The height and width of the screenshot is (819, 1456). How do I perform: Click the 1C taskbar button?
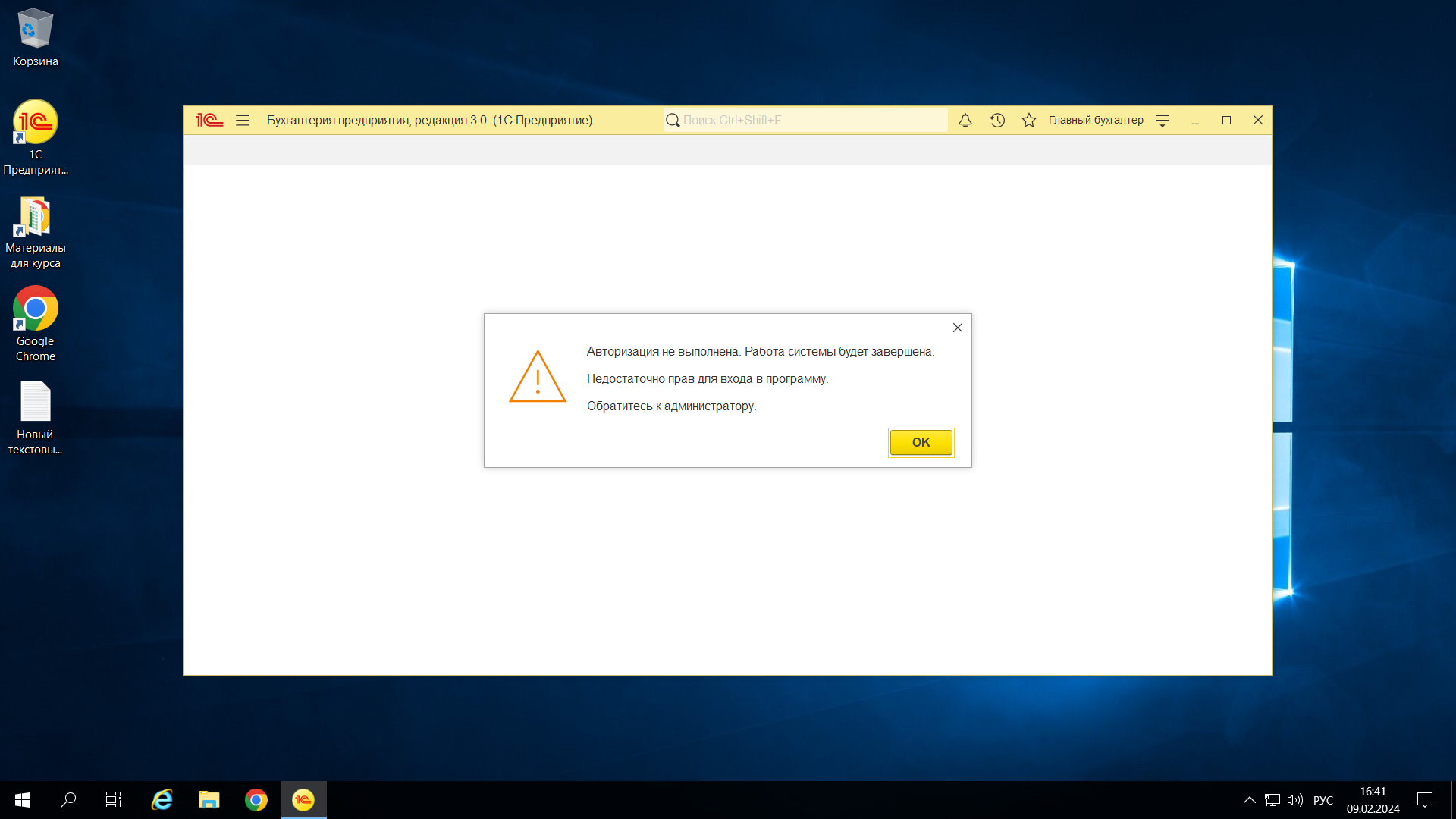point(303,800)
